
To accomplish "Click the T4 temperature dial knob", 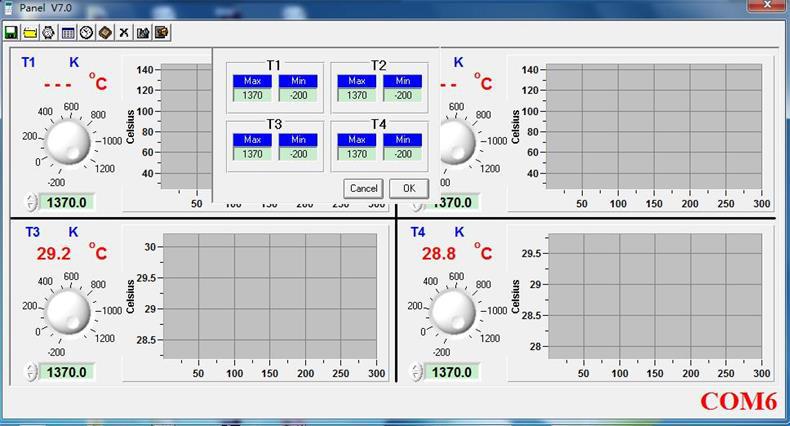I will pos(453,312).
